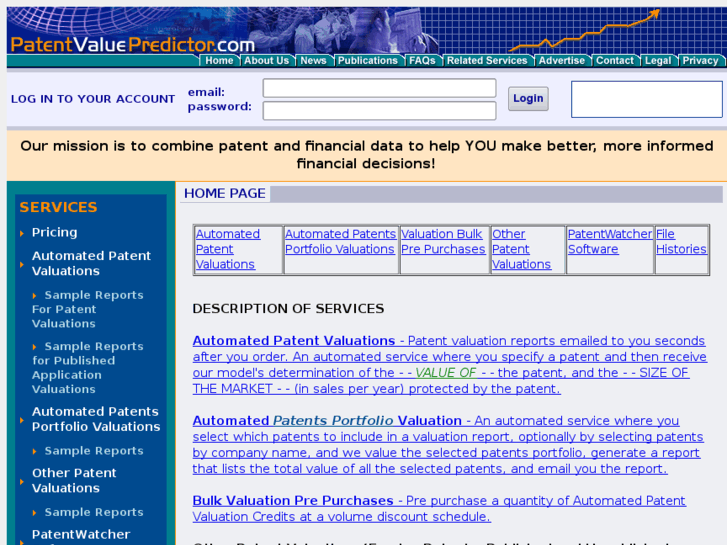Click LOG IN TO YOUR ACCOUNT label
Screen dimensions: 727x545
point(93,99)
